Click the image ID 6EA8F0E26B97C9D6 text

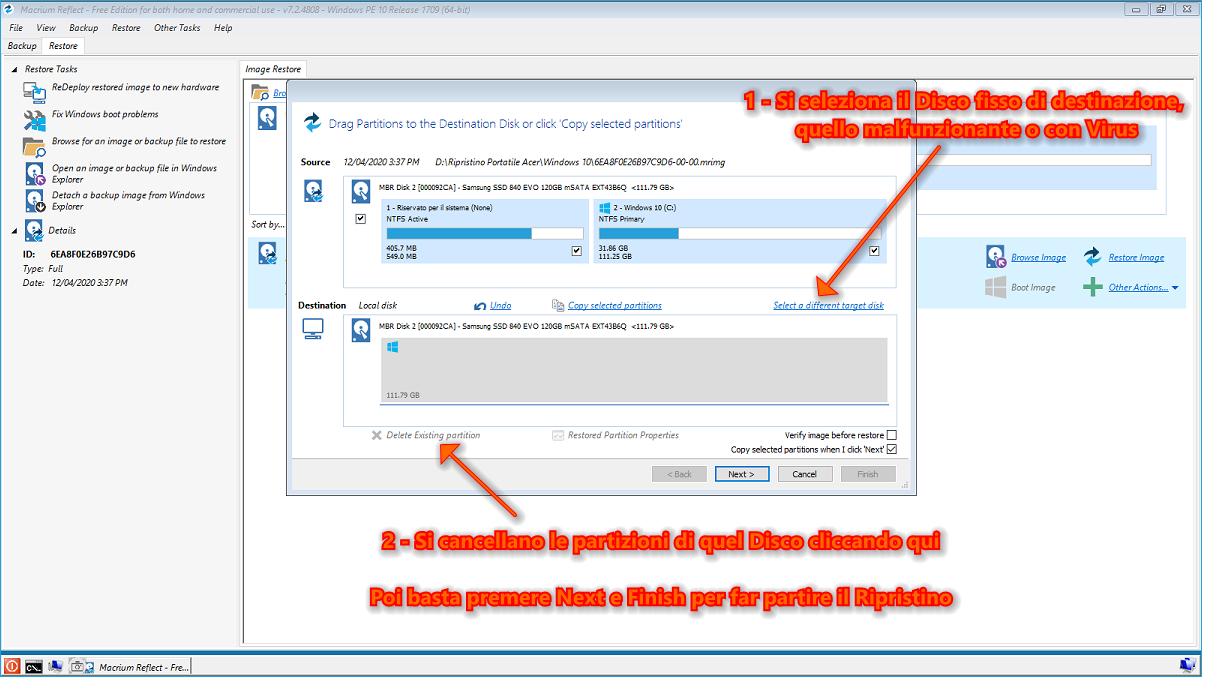tap(93, 255)
